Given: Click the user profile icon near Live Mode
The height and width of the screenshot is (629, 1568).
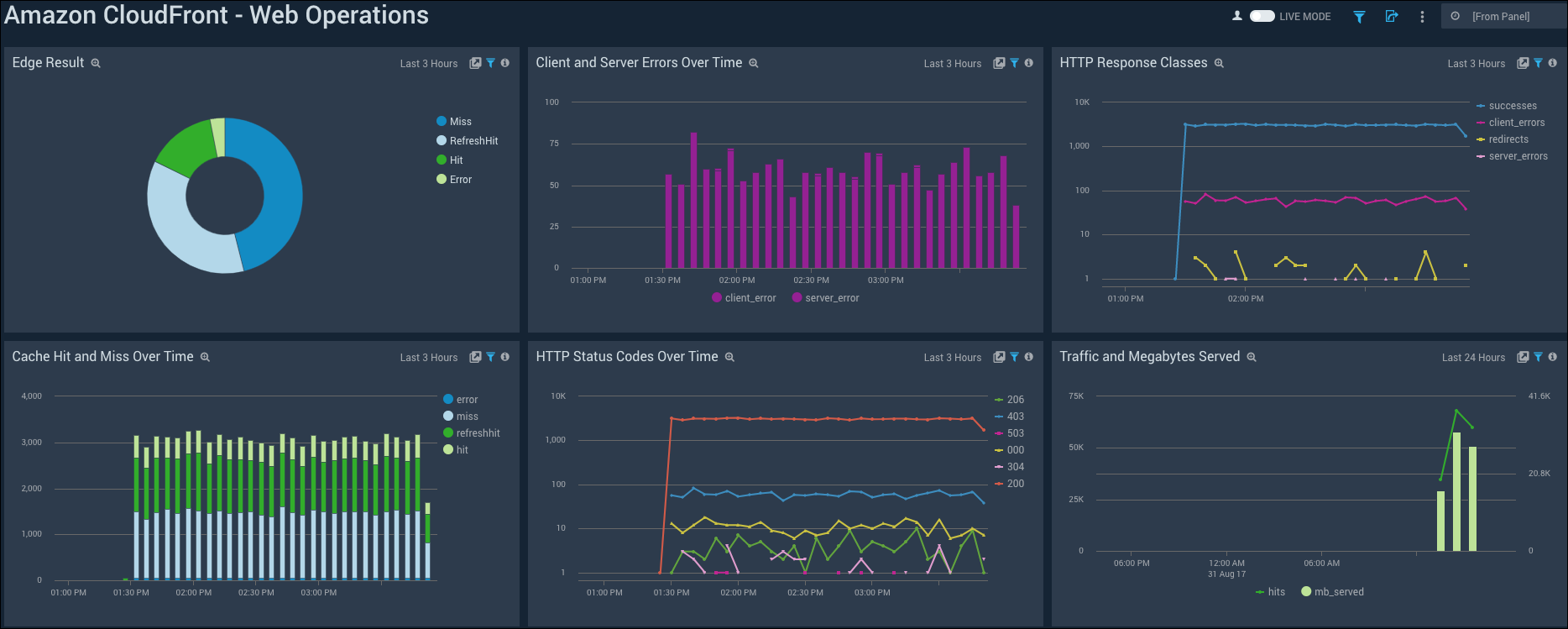Looking at the screenshot, I should (1236, 16).
